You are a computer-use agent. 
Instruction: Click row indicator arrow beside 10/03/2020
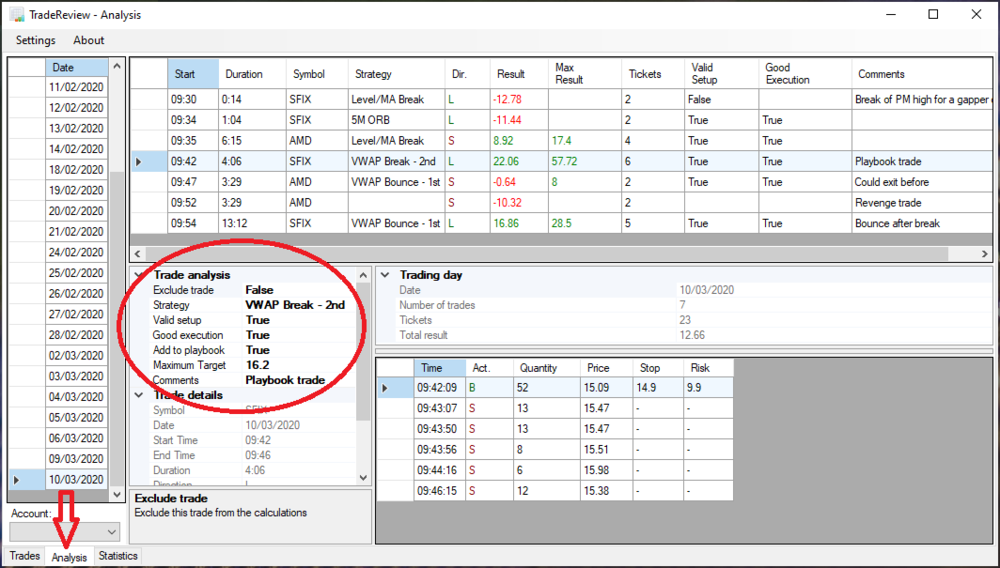coord(13,480)
